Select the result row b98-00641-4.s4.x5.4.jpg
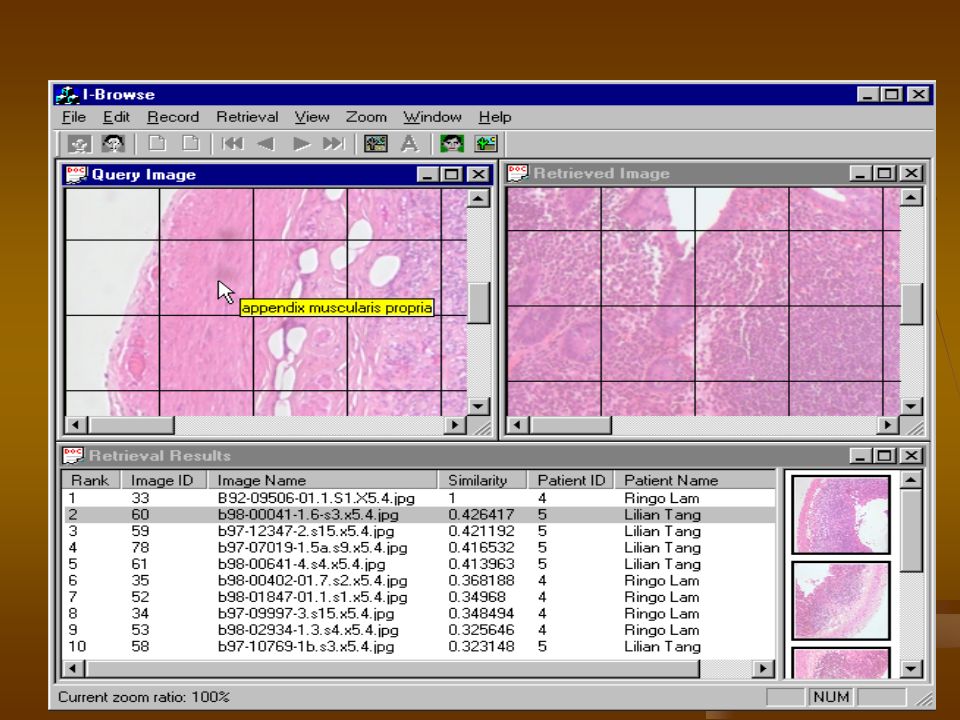The height and width of the screenshot is (720, 960). 419,564
